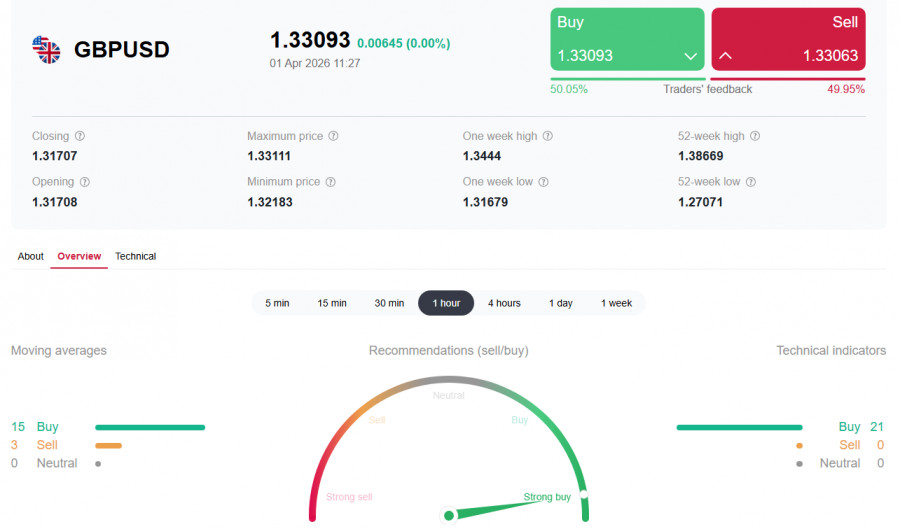
Task: Click the info icon beside One week low
Action: click(544, 182)
